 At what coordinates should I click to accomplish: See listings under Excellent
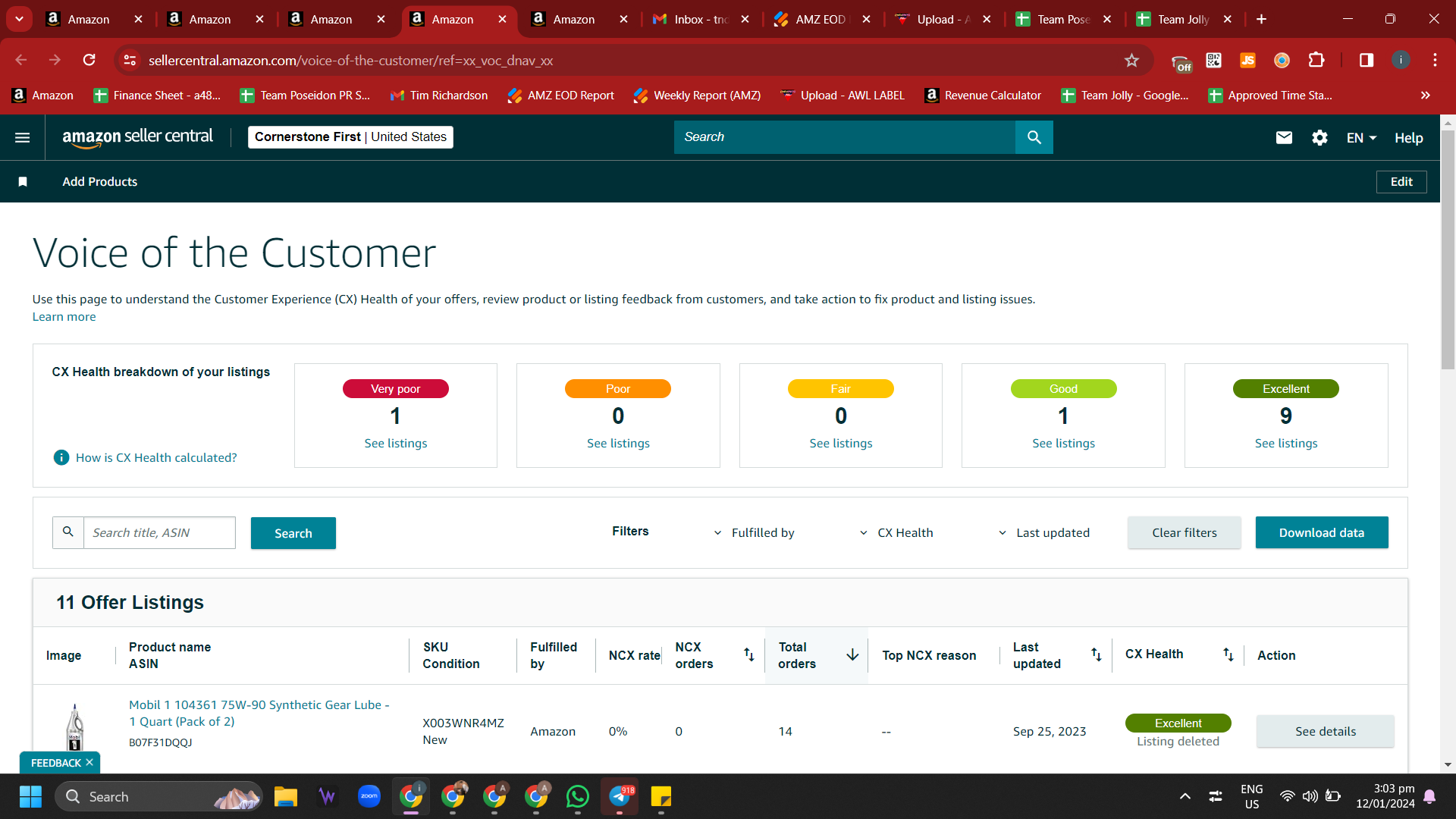coord(1286,444)
